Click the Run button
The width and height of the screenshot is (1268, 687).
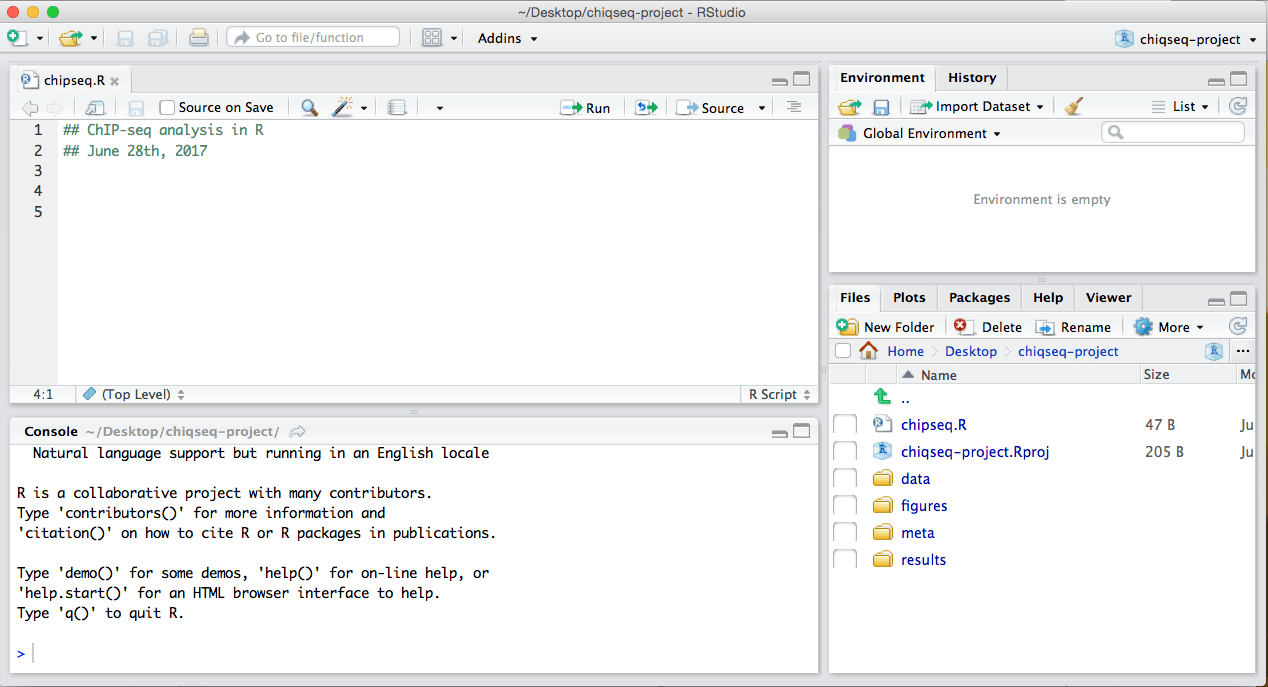[586, 108]
